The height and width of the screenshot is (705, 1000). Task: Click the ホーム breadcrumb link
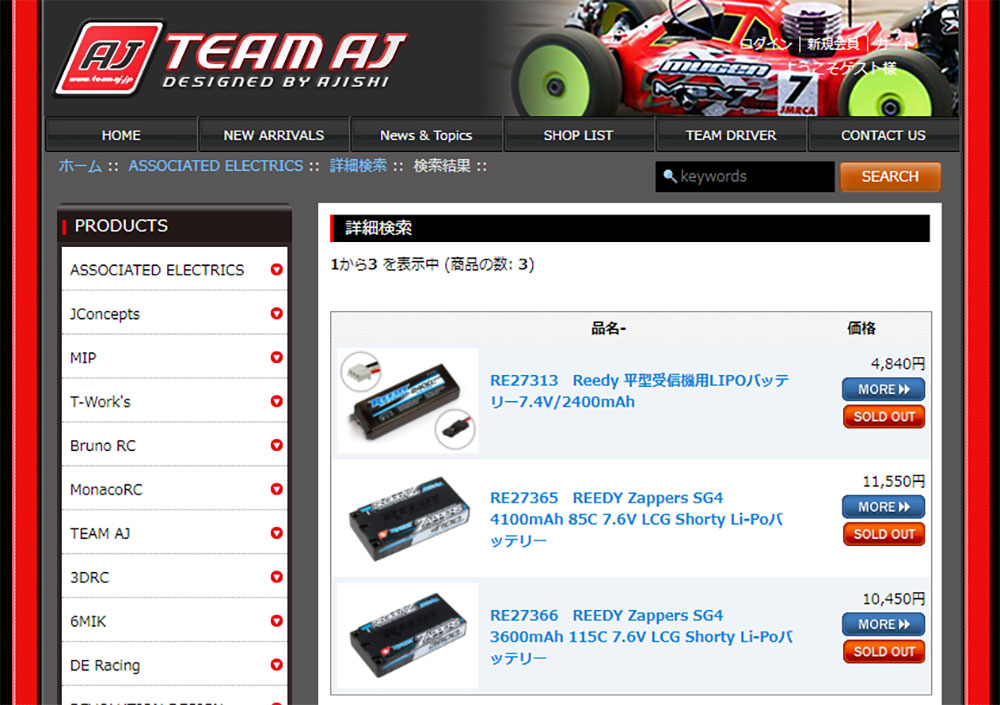80,166
